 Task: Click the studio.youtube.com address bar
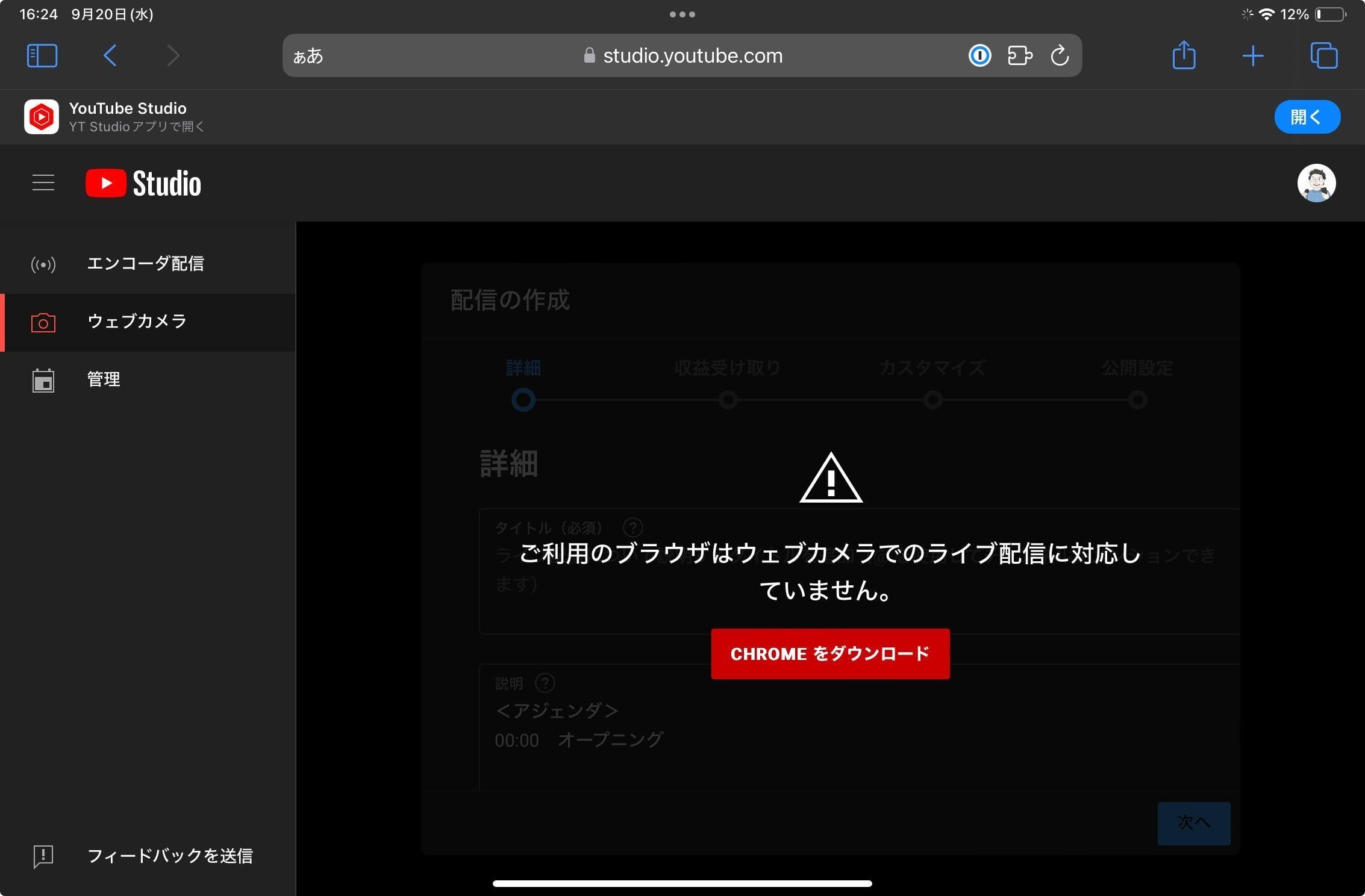(x=682, y=55)
